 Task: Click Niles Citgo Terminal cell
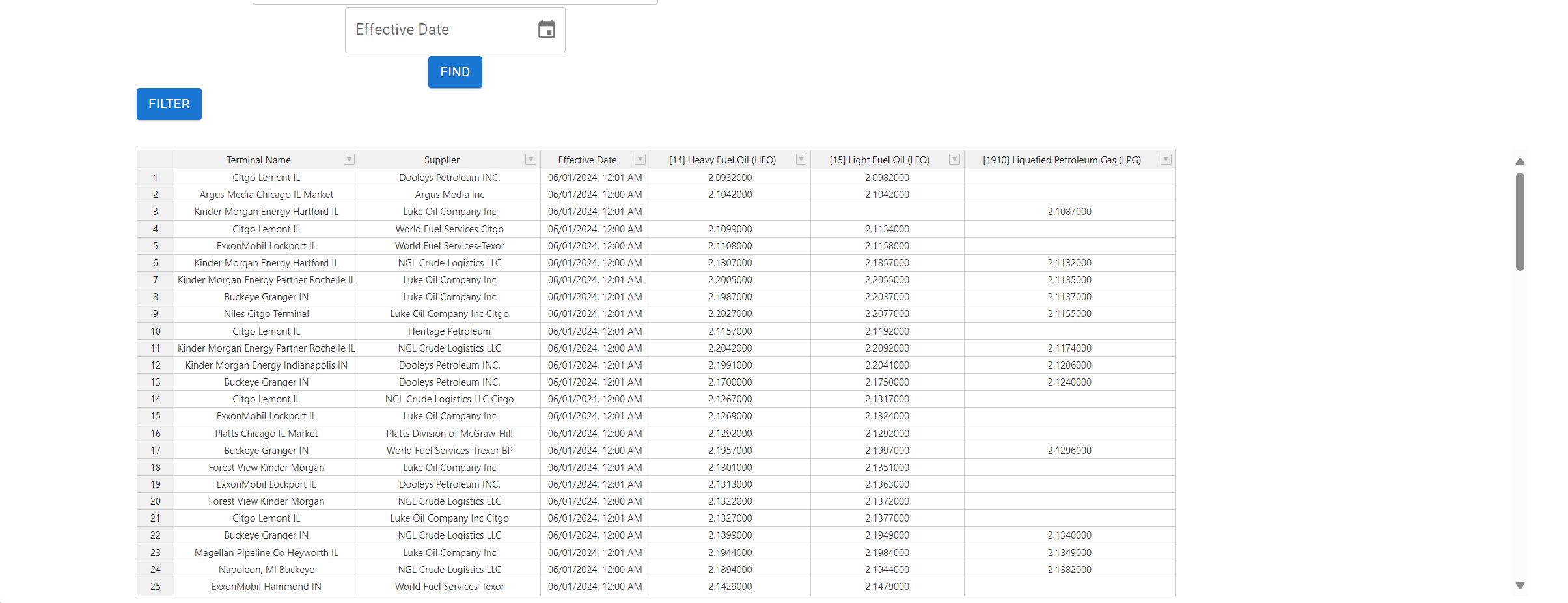[x=266, y=314]
